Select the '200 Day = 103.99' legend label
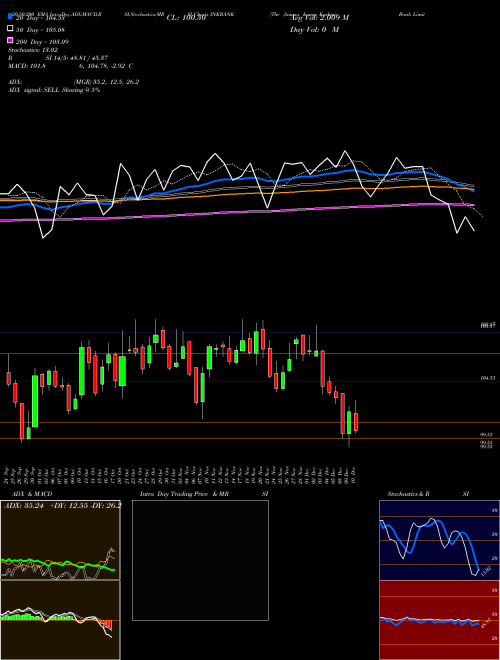The image size is (500, 660). point(42,42)
